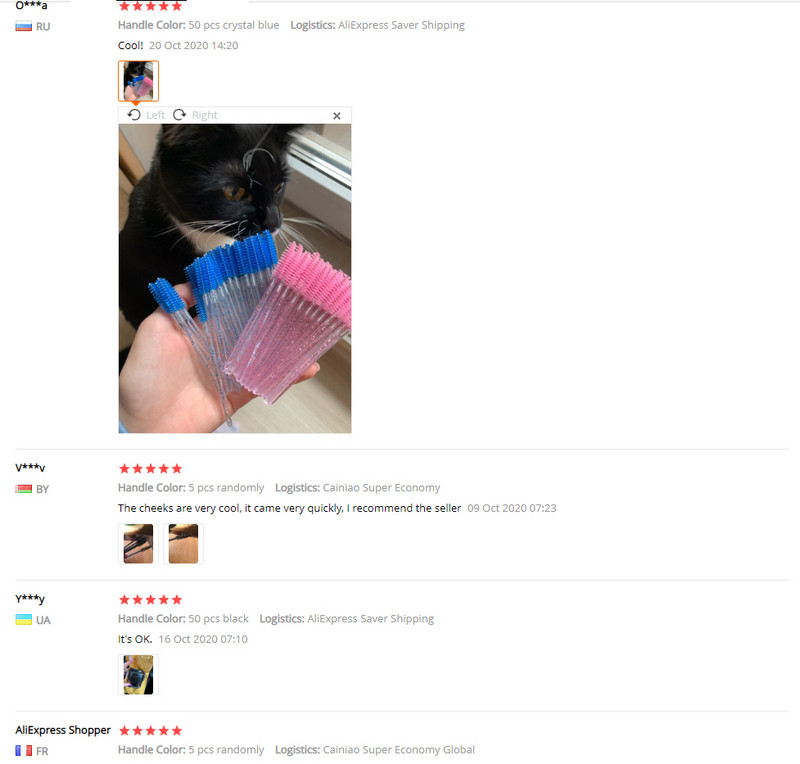800x764 pixels.
Task: Click the star rating of AliExpress Shopper review
Action: pyautogui.click(x=151, y=730)
